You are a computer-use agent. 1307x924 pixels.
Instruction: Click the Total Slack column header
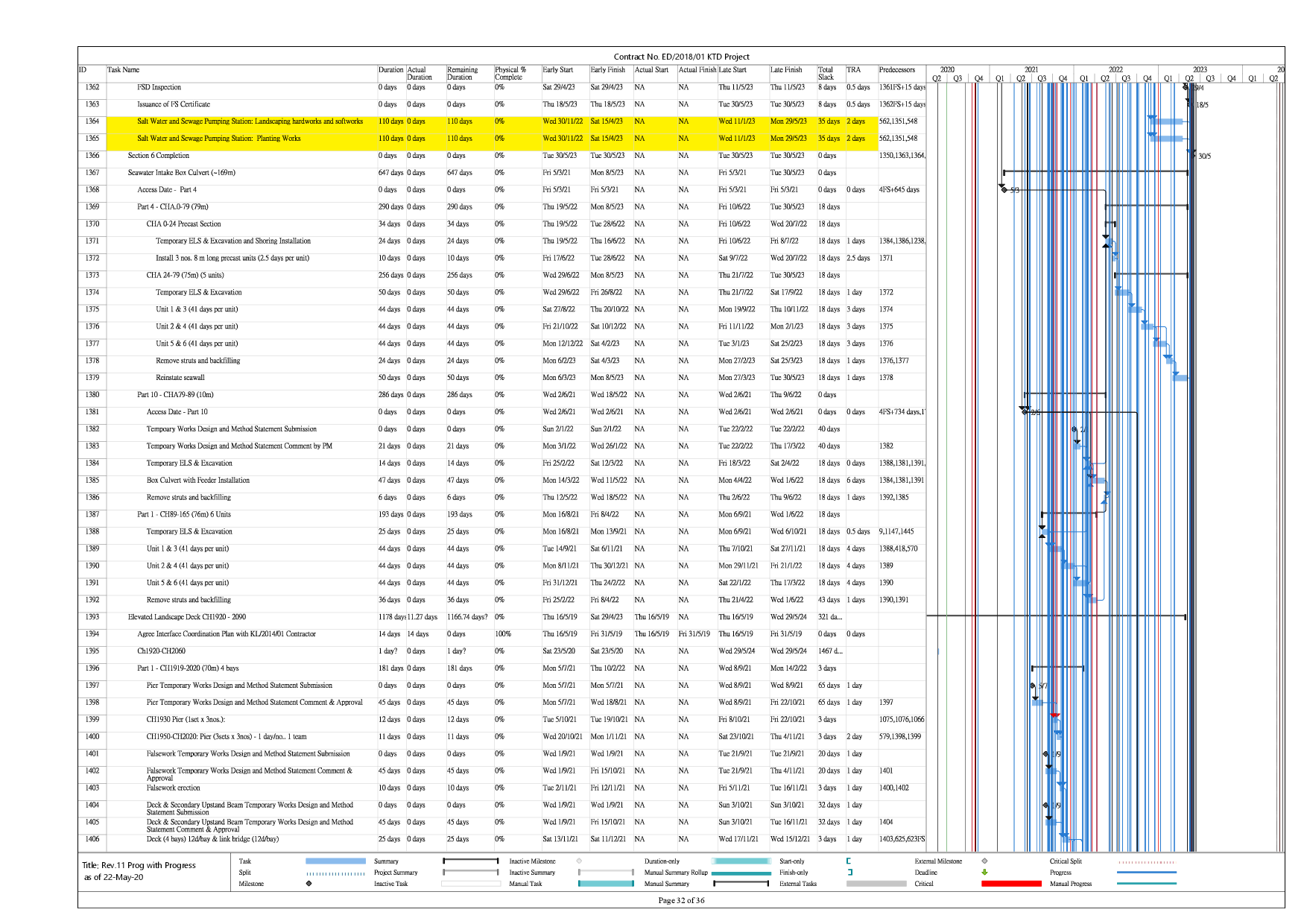tap(826, 73)
